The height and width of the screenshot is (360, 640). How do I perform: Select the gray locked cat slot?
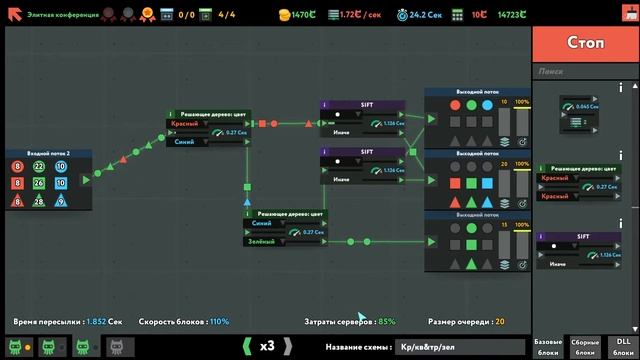tap(120, 347)
